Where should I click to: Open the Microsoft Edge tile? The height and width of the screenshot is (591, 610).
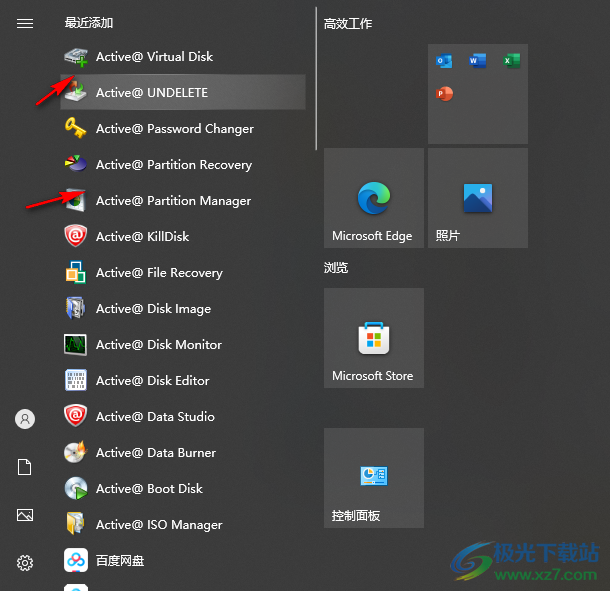pyautogui.click(x=374, y=198)
